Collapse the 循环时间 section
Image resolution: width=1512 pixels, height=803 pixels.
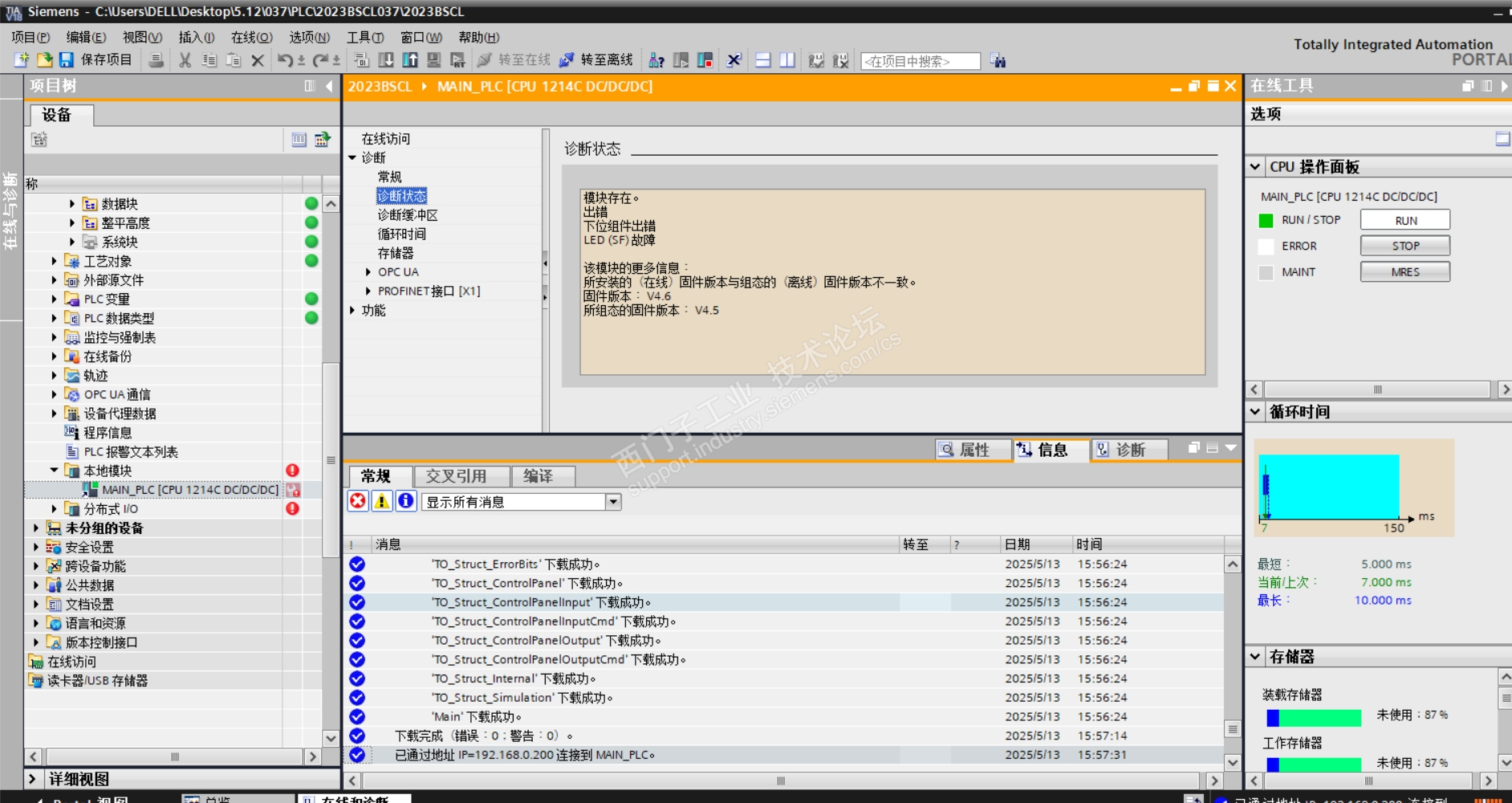[x=1256, y=412]
